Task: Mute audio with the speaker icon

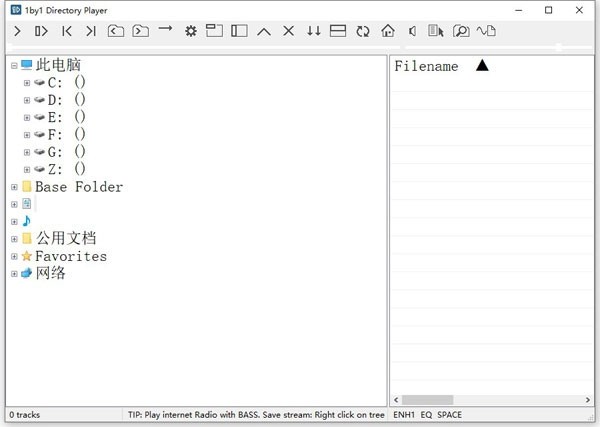Action: [x=412, y=32]
